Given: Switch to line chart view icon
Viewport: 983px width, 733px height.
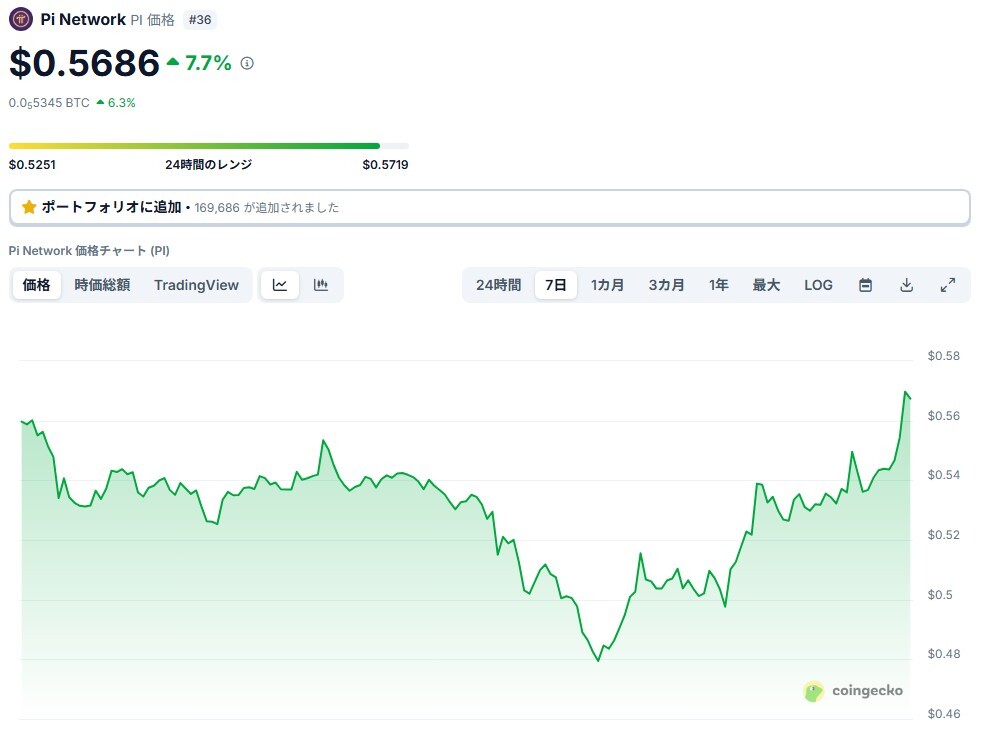Looking at the screenshot, I should click(280, 285).
